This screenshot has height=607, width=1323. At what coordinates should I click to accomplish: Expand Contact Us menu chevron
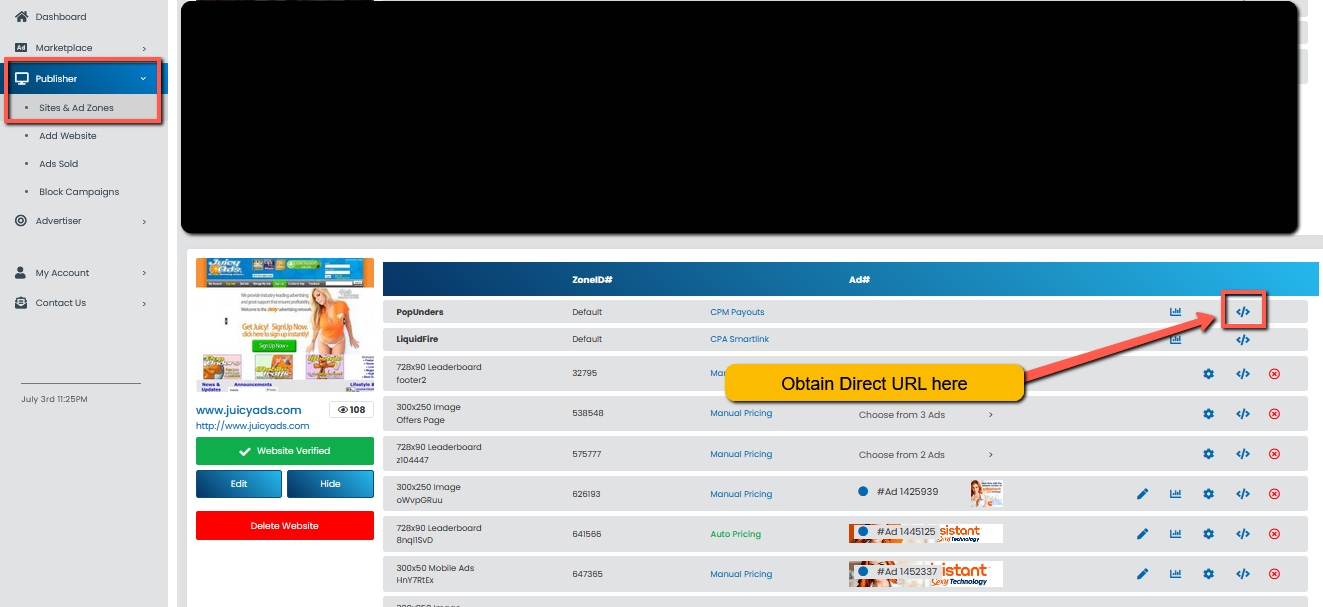(x=144, y=303)
